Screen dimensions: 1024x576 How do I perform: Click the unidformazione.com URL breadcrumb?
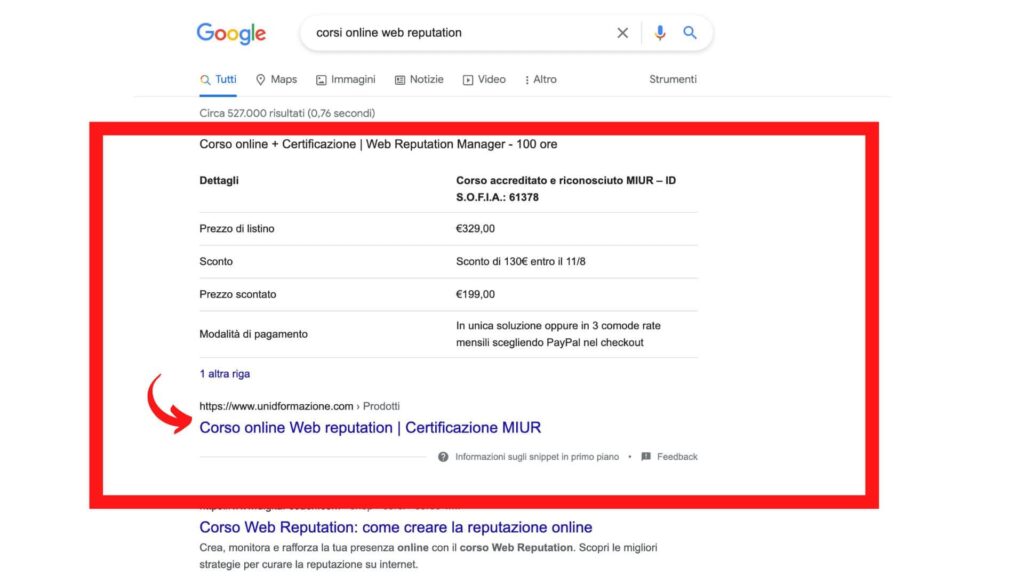point(300,406)
